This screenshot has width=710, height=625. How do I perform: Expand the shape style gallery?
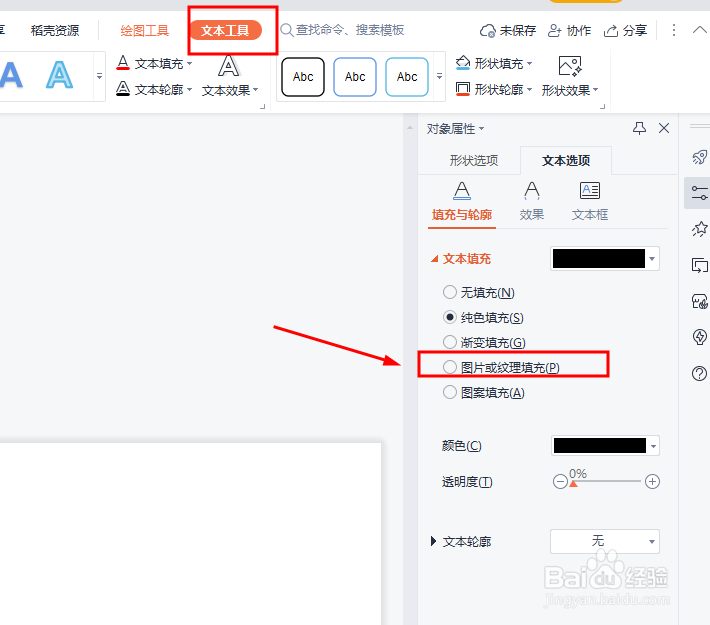(x=439, y=76)
